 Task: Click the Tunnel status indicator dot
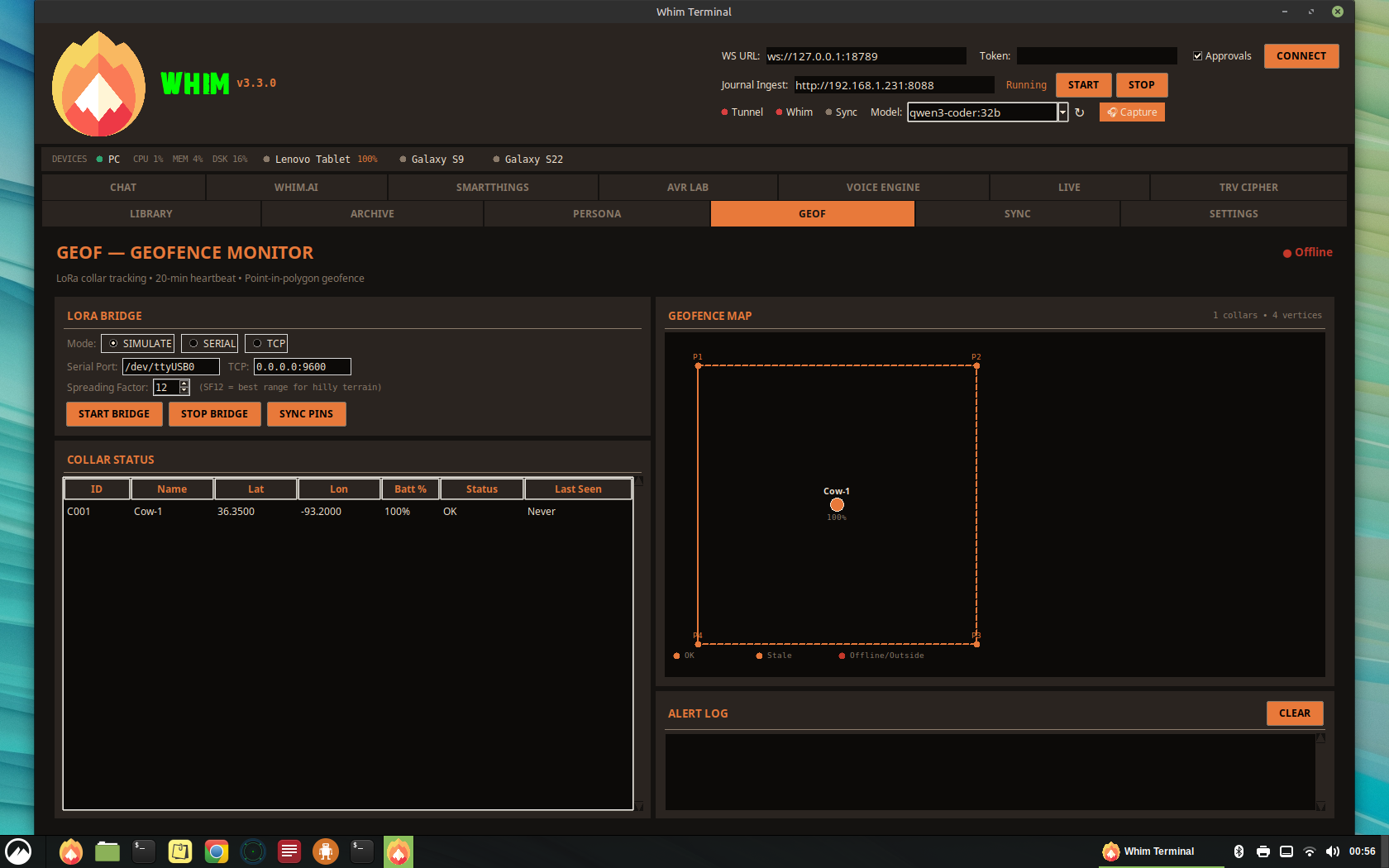point(723,112)
